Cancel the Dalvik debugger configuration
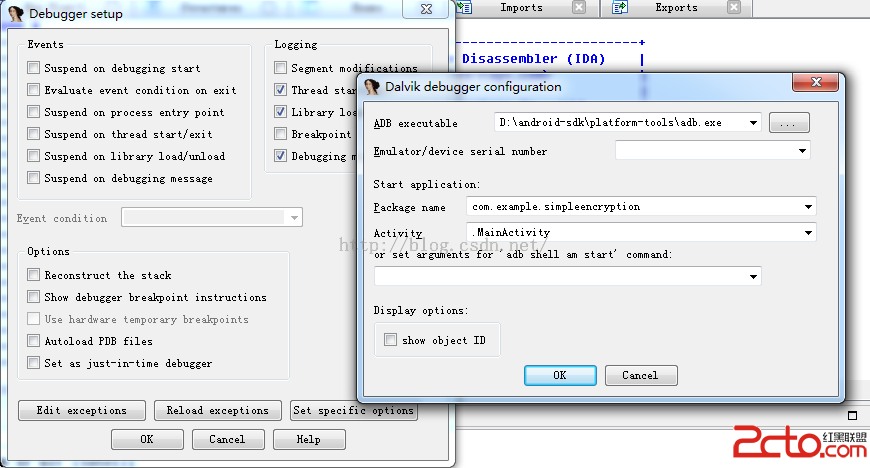Screen dimensions: 870x468 tap(641, 375)
